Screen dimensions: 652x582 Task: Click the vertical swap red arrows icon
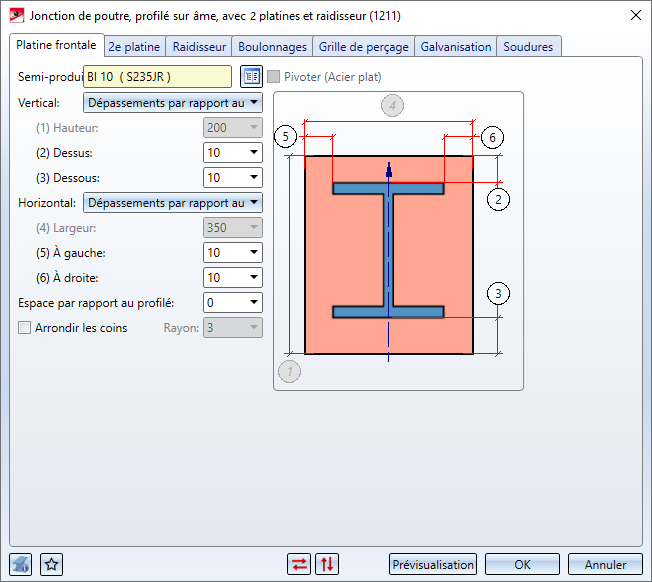pyautogui.click(x=327, y=565)
